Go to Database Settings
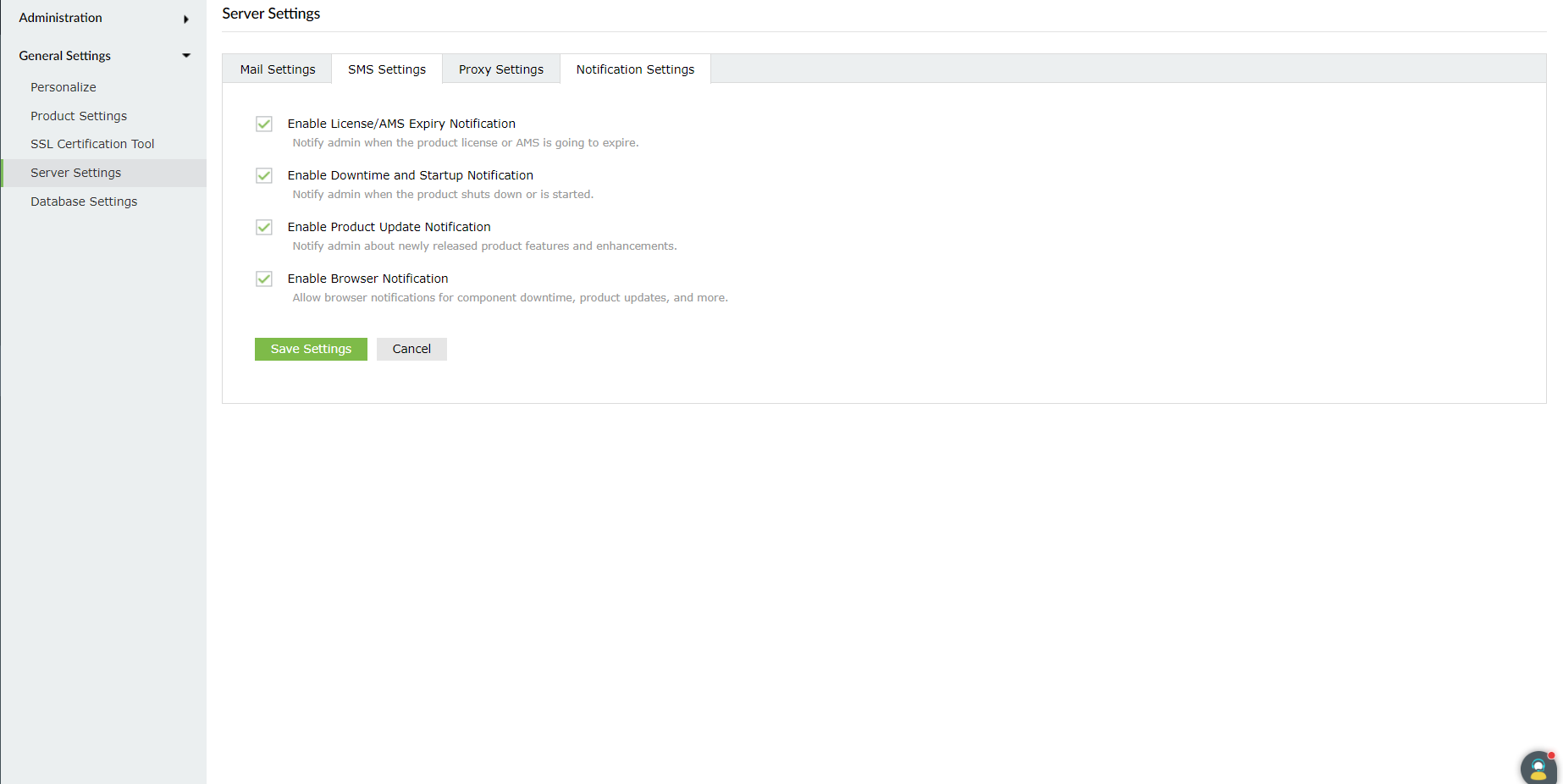This screenshot has width=1563, height=784. pos(84,201)
